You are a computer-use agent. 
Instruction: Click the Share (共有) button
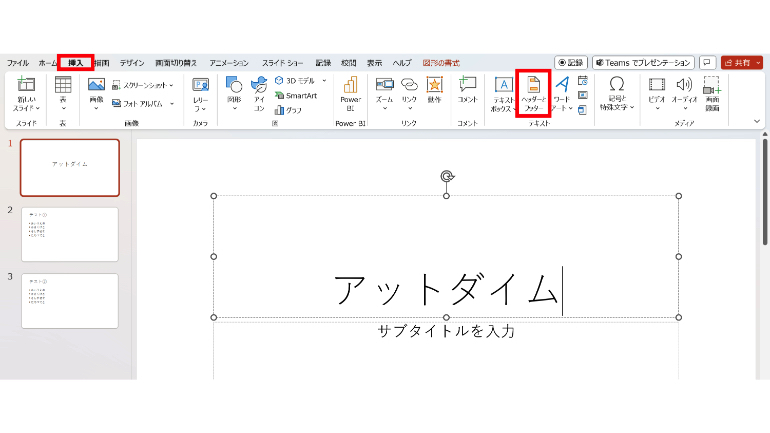[737, 63]
